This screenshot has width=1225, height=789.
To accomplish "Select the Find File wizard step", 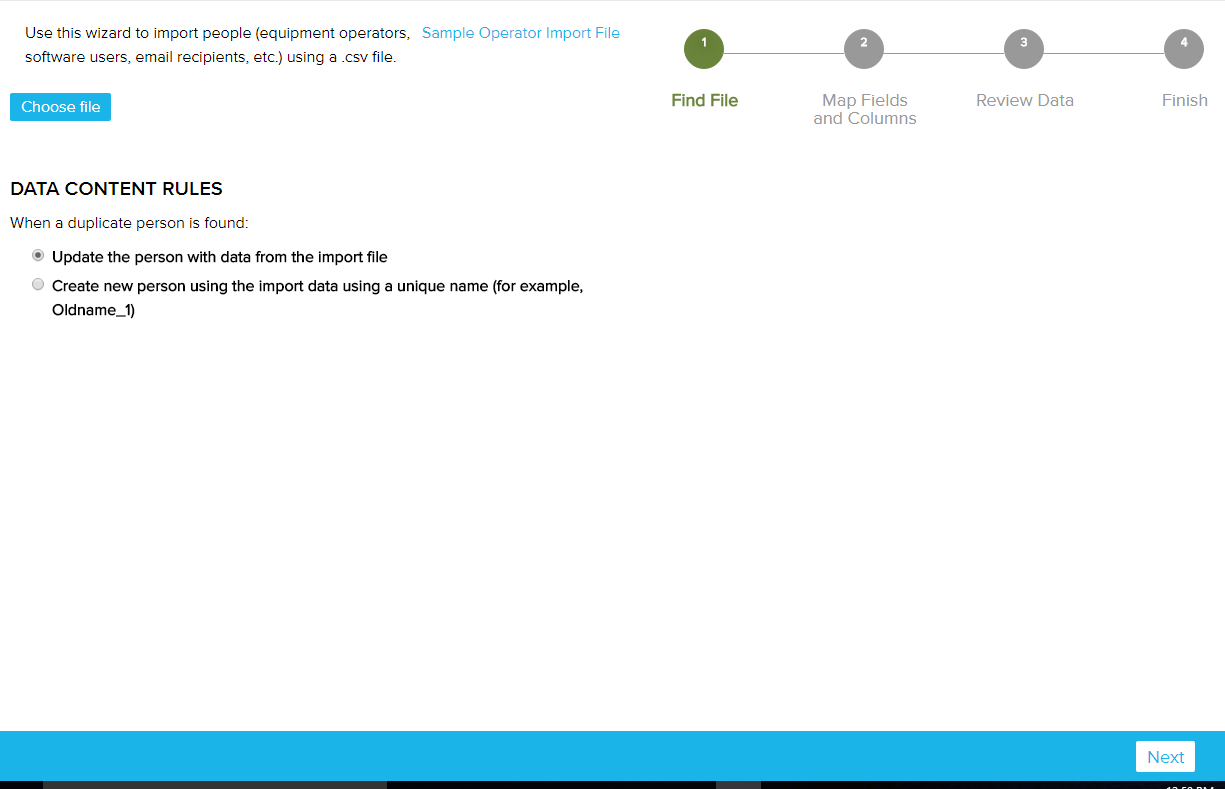I will coord(704,100).
